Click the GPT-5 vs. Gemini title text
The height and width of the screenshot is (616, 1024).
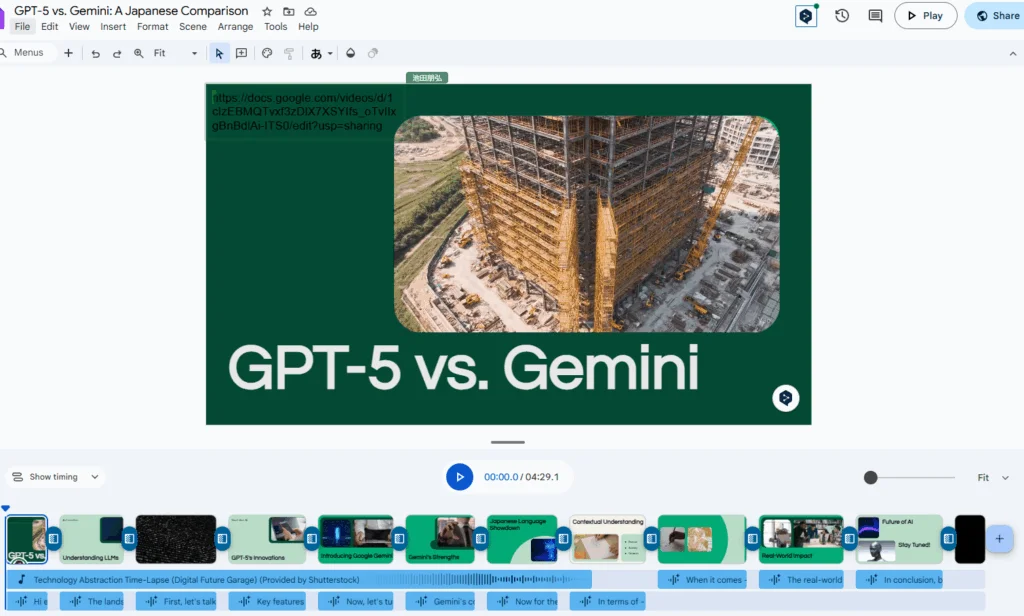tap(464, 368)
